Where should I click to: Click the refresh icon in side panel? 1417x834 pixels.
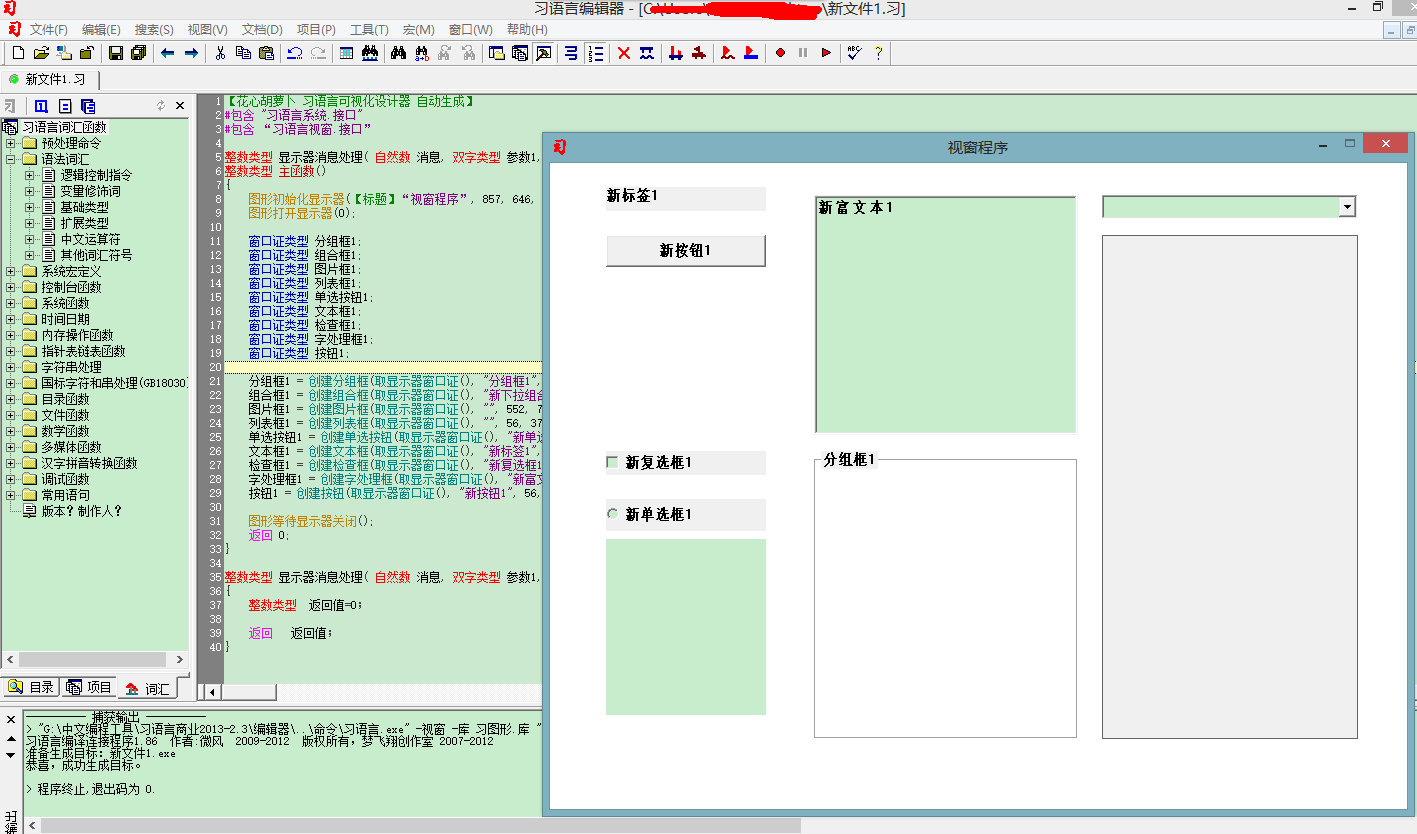pyautogui.click(x=161, y=105)
